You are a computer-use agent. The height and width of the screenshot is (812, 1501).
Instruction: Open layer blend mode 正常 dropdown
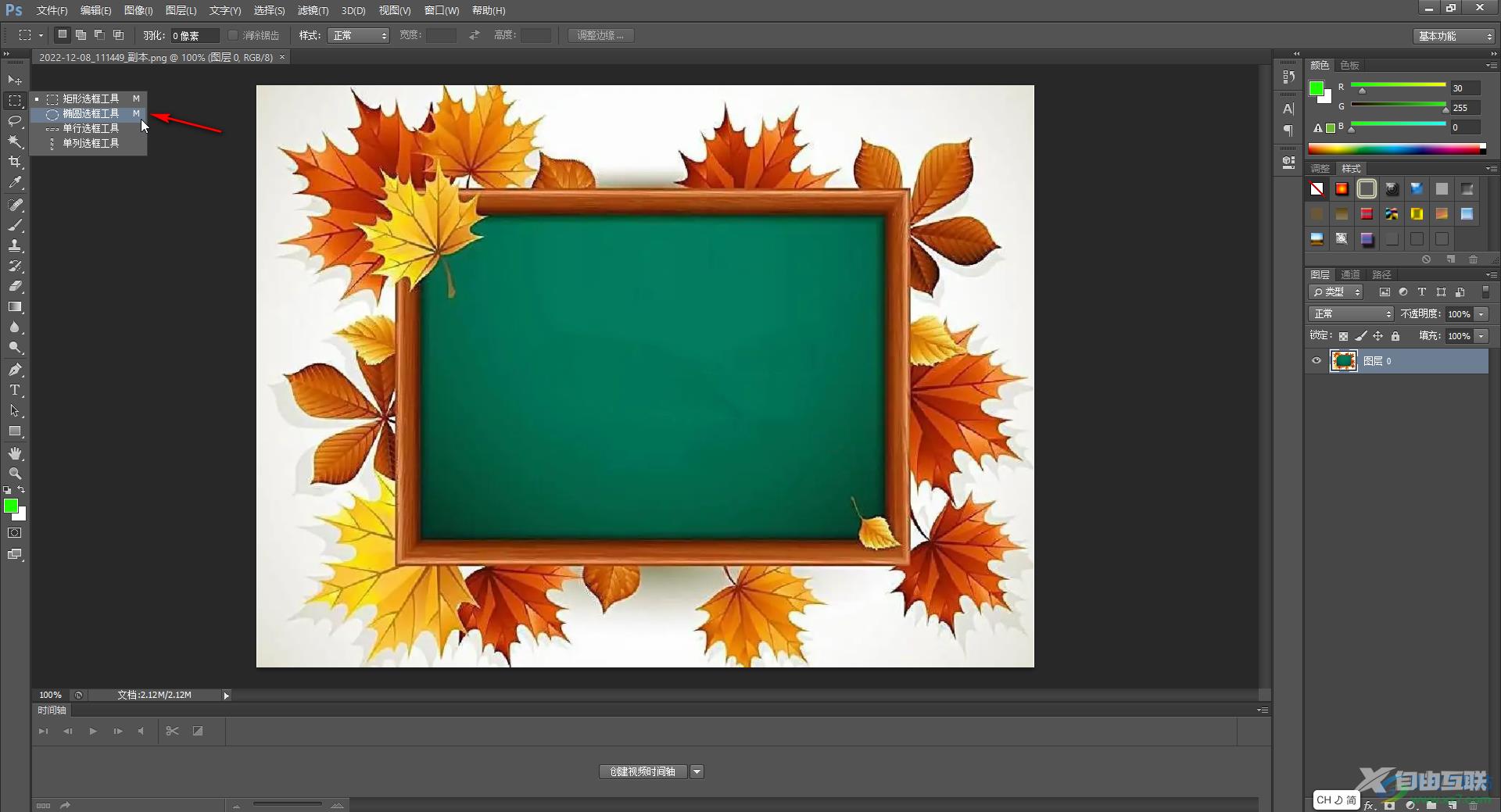click(1351, 314)
